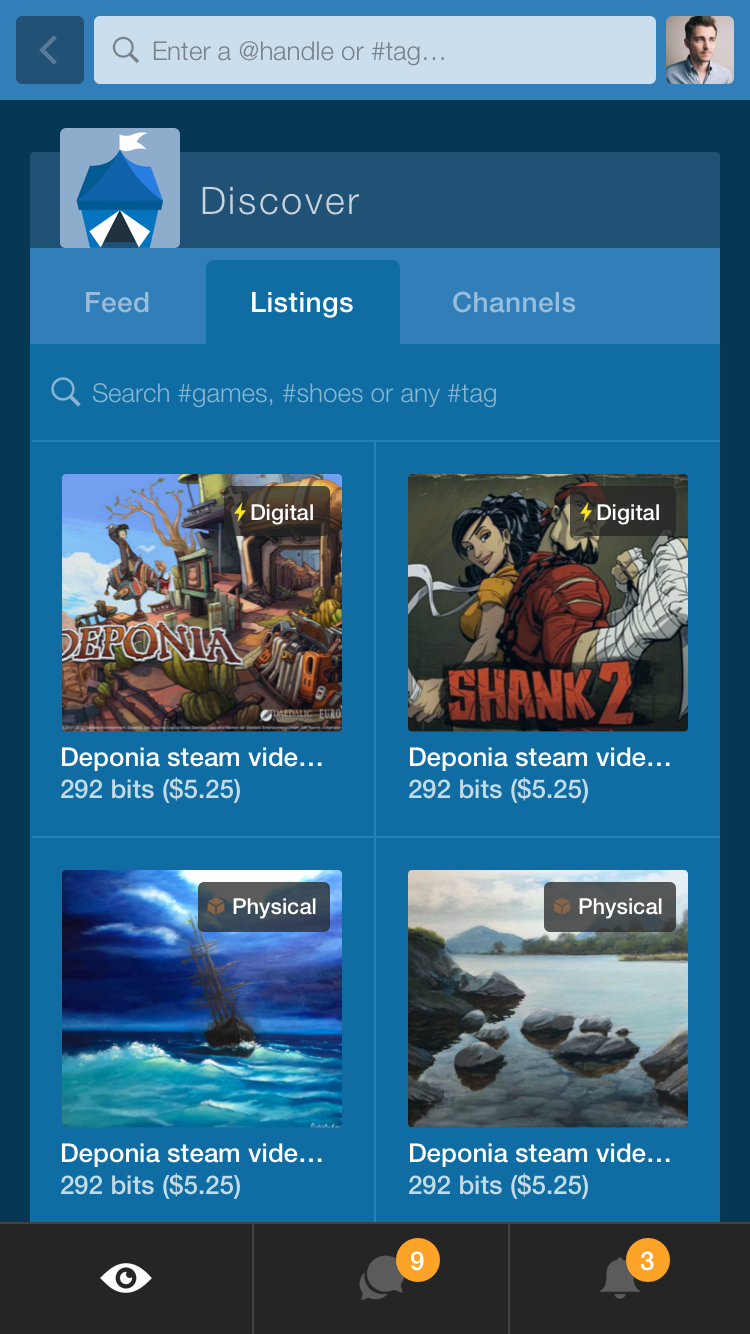The width and height of the screenshot is (750, 1334).
Task: Open listing title under ship painting
Action: click(x=192, y=1154)
